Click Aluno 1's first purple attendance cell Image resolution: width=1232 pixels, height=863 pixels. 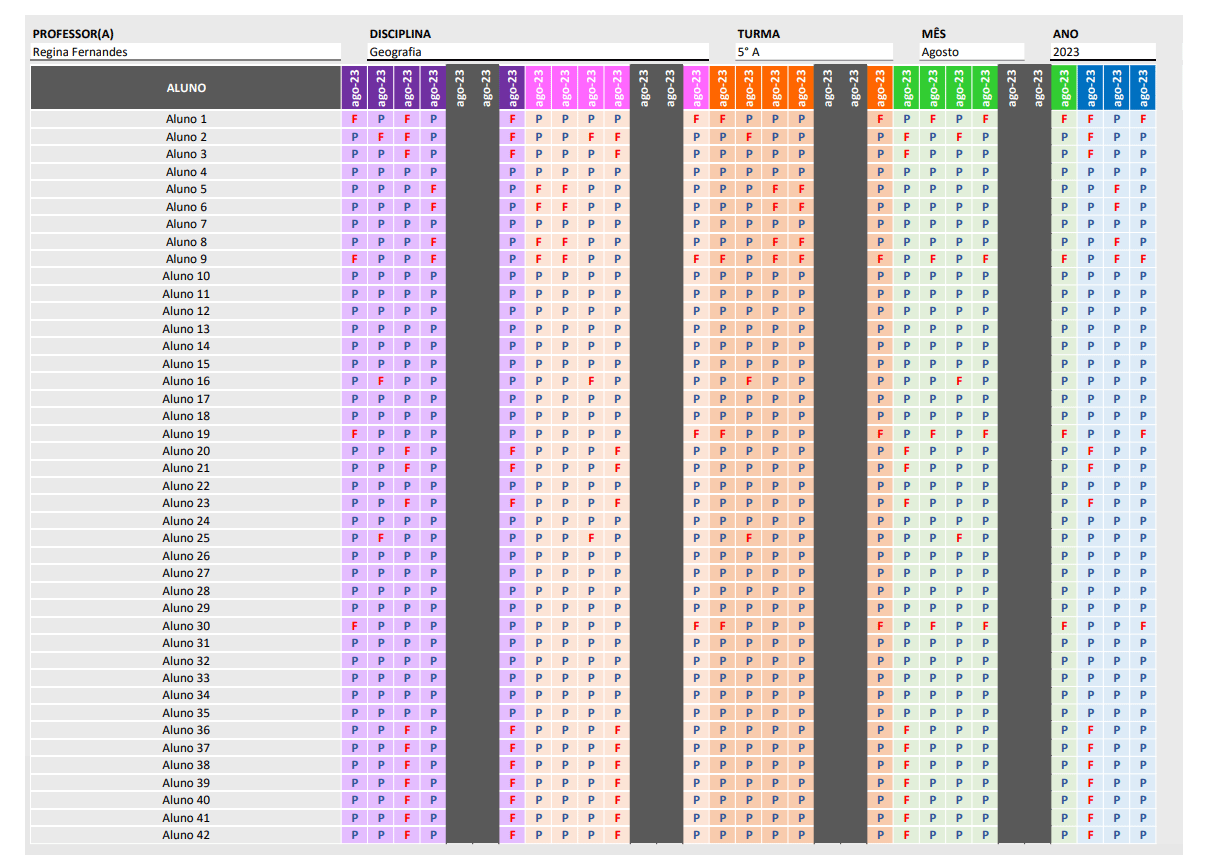coord(355,119)
